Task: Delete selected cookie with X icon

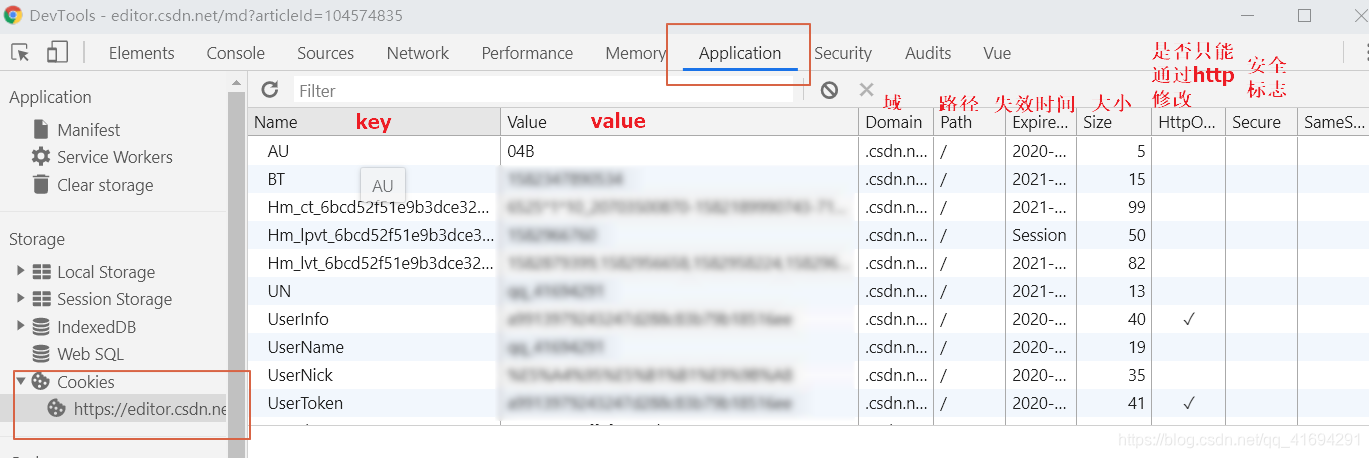Action: [x=866, y=90]
